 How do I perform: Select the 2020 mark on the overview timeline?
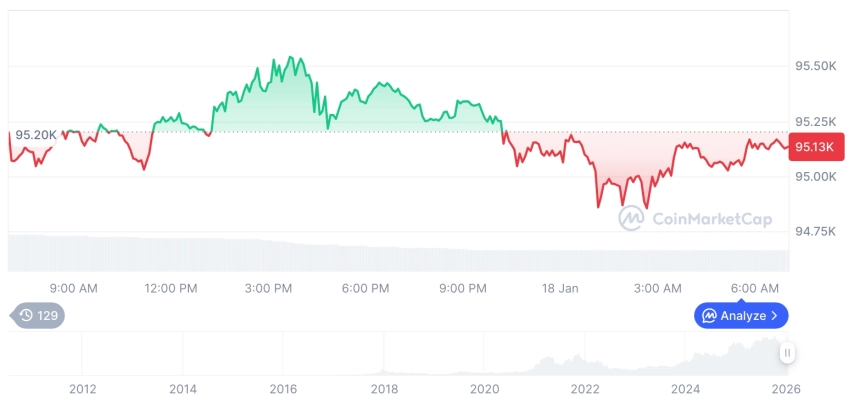(484, 389)
